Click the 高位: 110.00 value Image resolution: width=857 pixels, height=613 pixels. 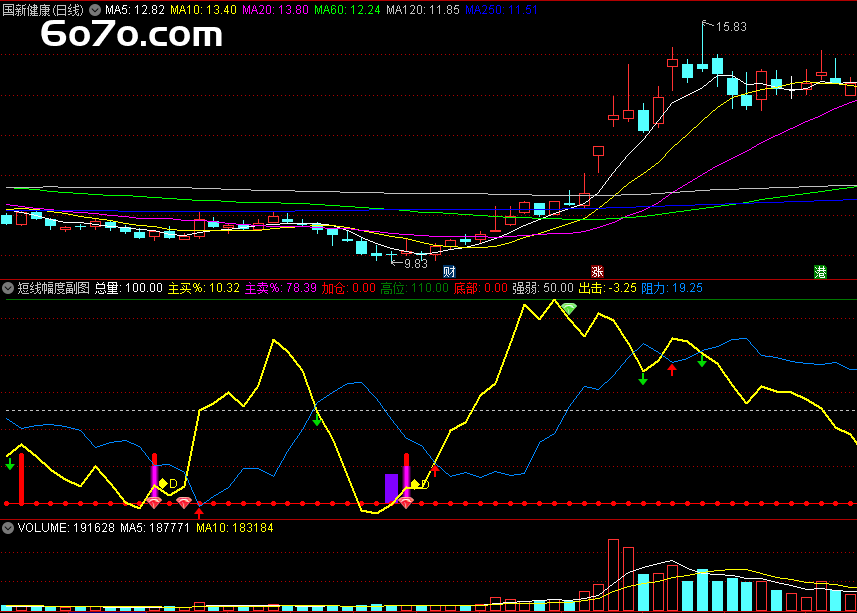(414, 288)
